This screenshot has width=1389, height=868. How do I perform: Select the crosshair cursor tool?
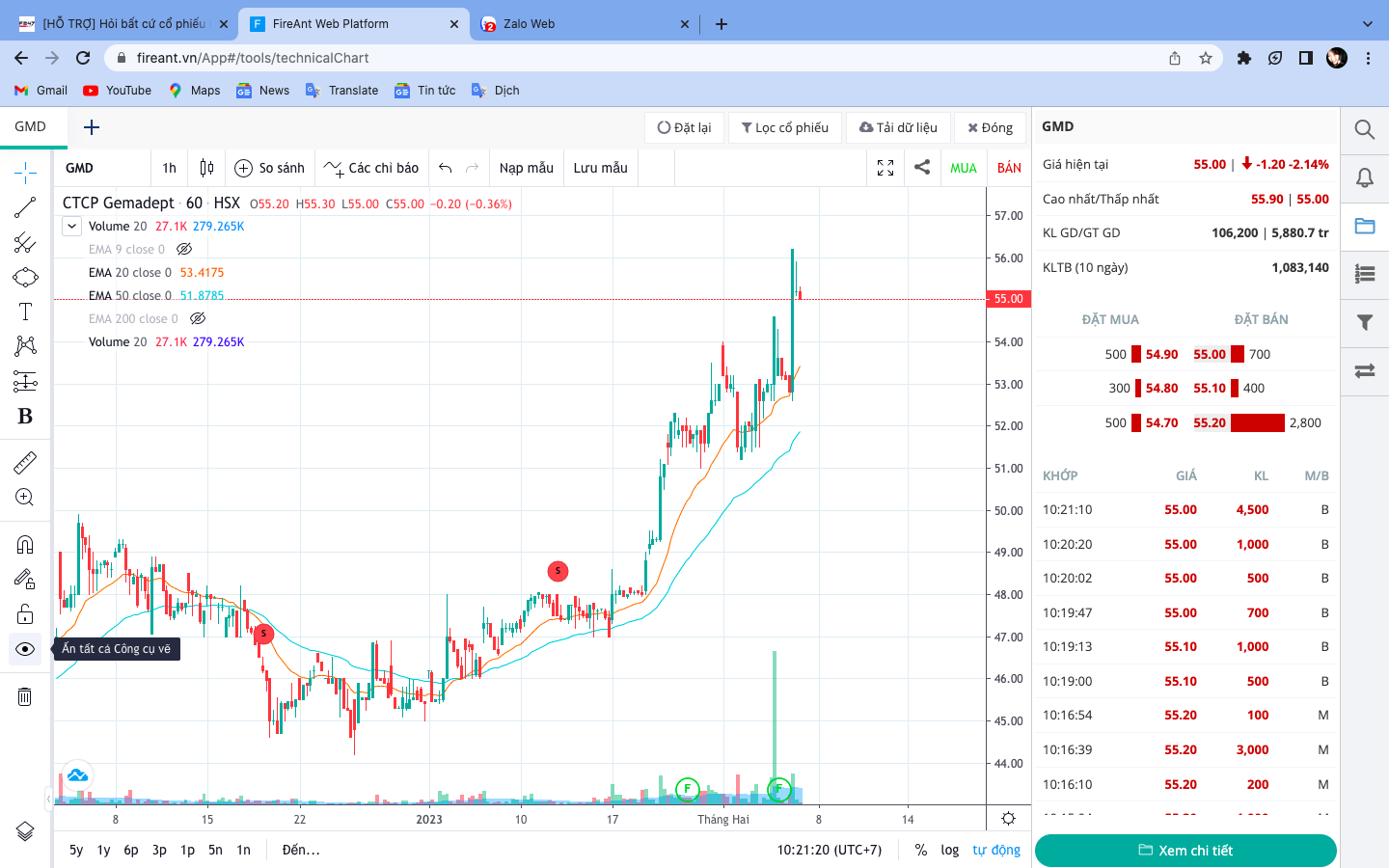[x=25, y=173]
